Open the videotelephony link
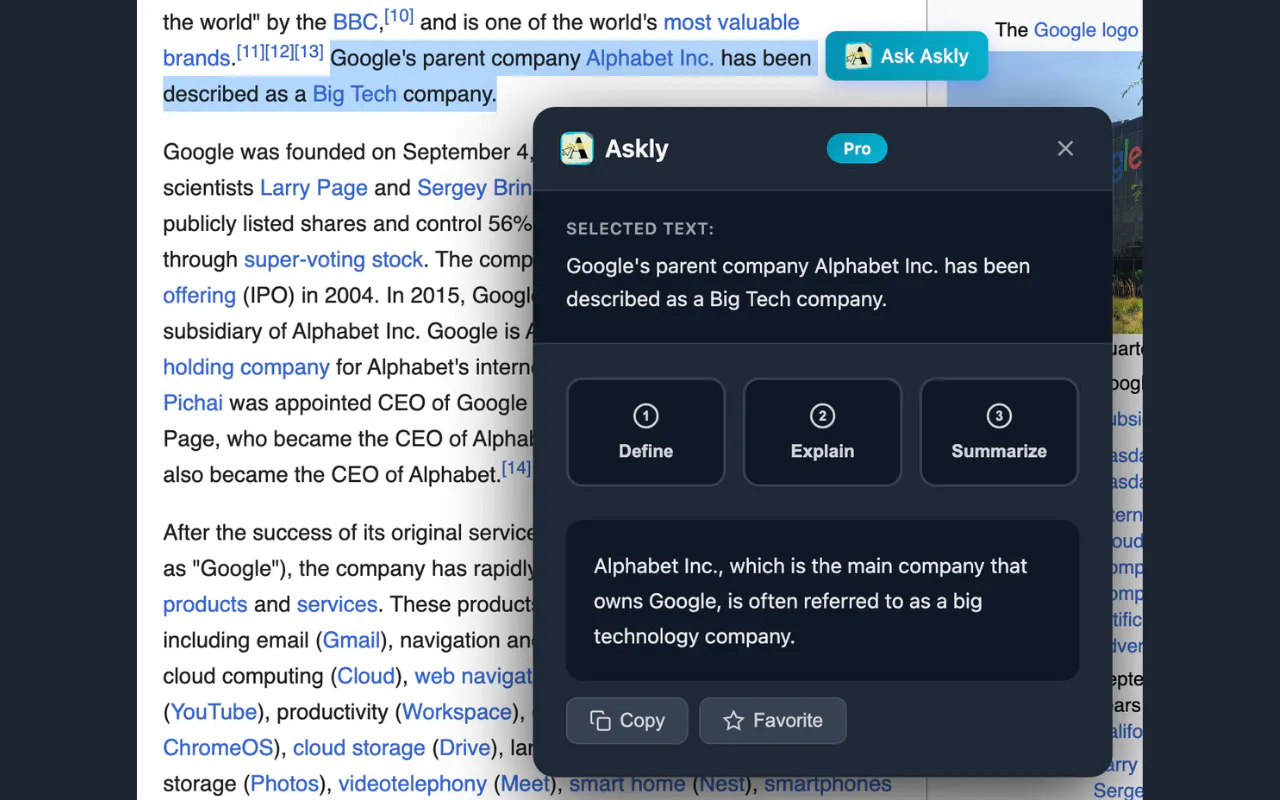Viewport: 1280px width, 800px height. 412,784
